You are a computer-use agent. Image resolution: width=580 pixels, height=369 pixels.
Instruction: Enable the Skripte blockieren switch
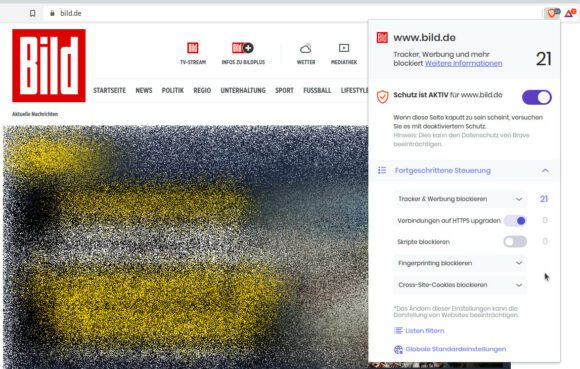tap(515, 242)
